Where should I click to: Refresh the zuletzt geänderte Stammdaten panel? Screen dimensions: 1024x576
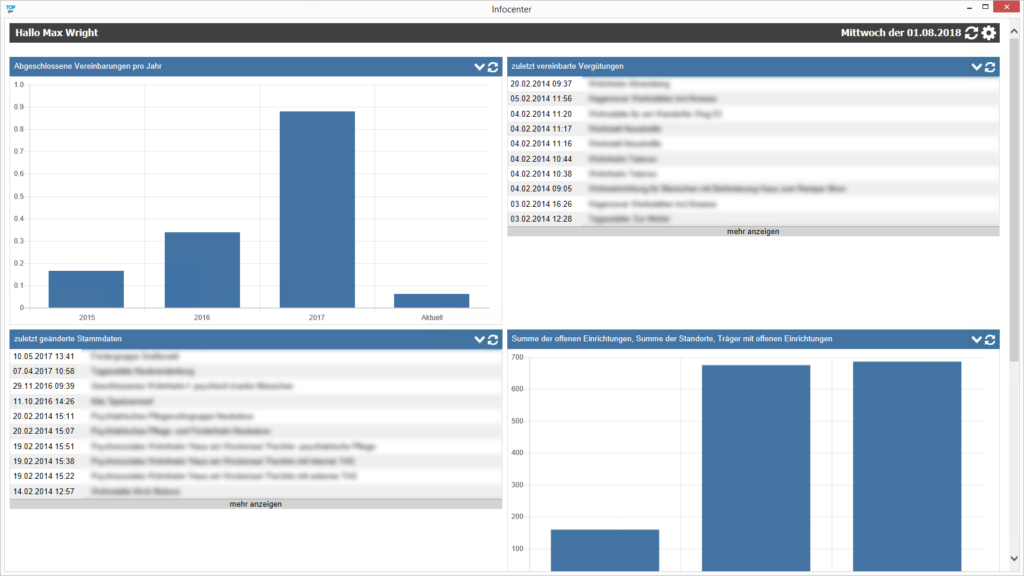(x=492, y=340)
